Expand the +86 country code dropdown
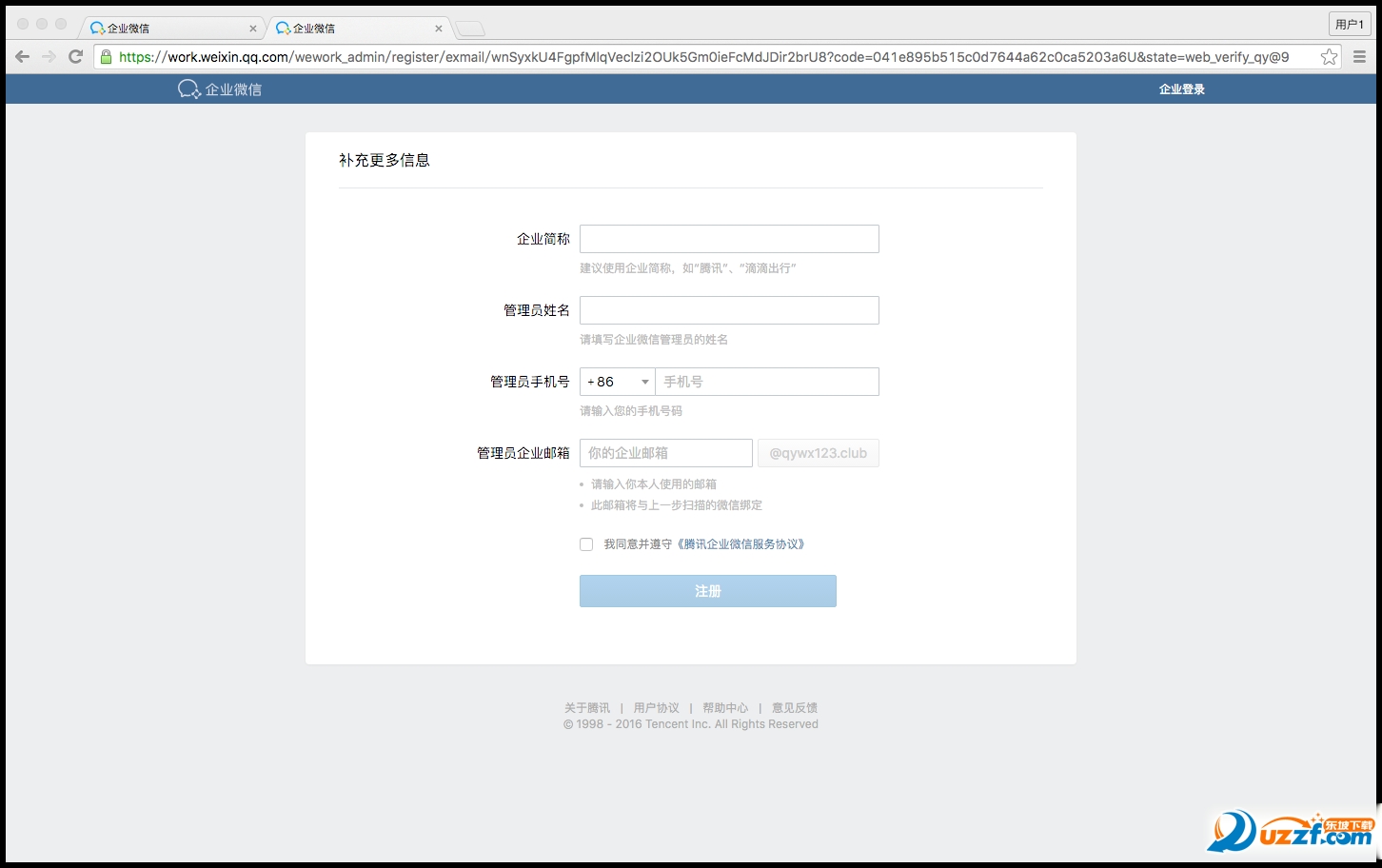The width and height of the screenshot is (1382, 868). click(618, 382)
